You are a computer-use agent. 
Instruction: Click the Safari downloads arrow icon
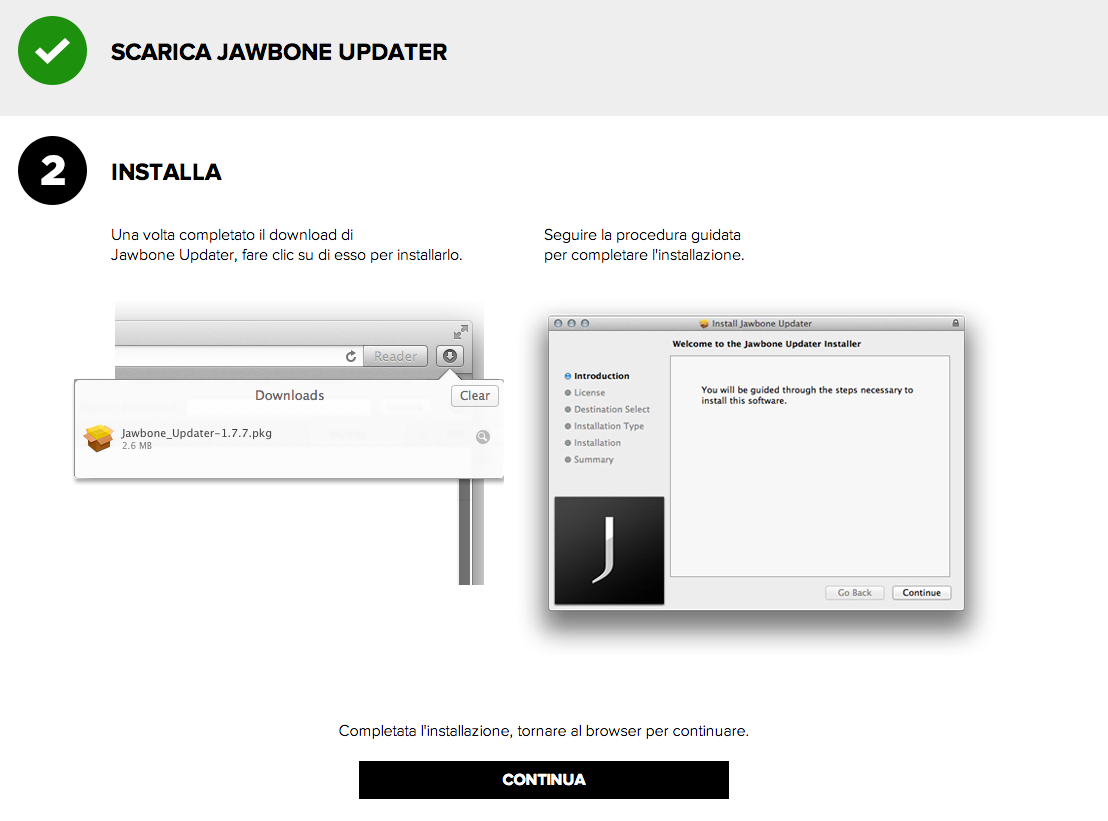(449, 356)
